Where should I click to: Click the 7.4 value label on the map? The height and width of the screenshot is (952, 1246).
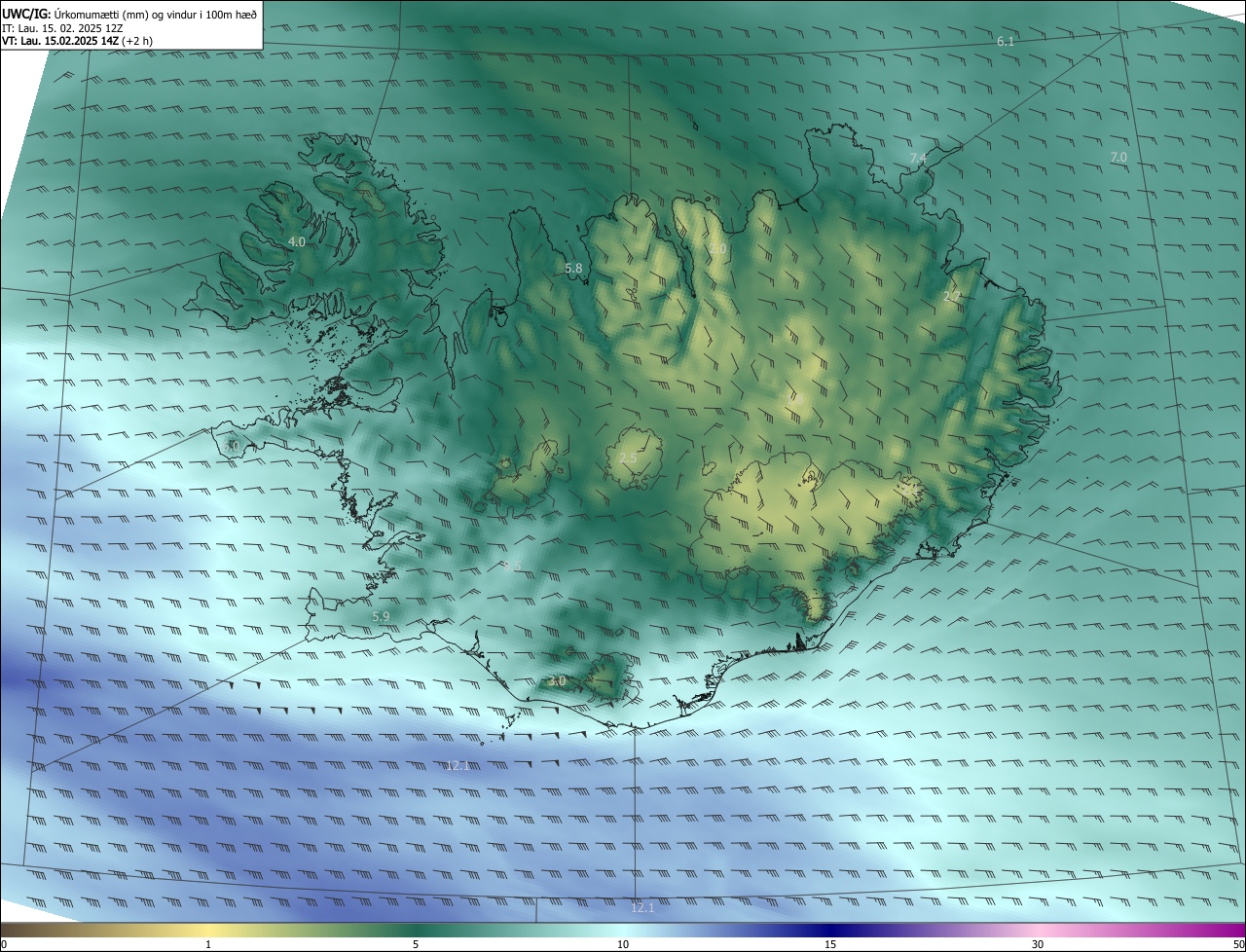coord(918,159)
